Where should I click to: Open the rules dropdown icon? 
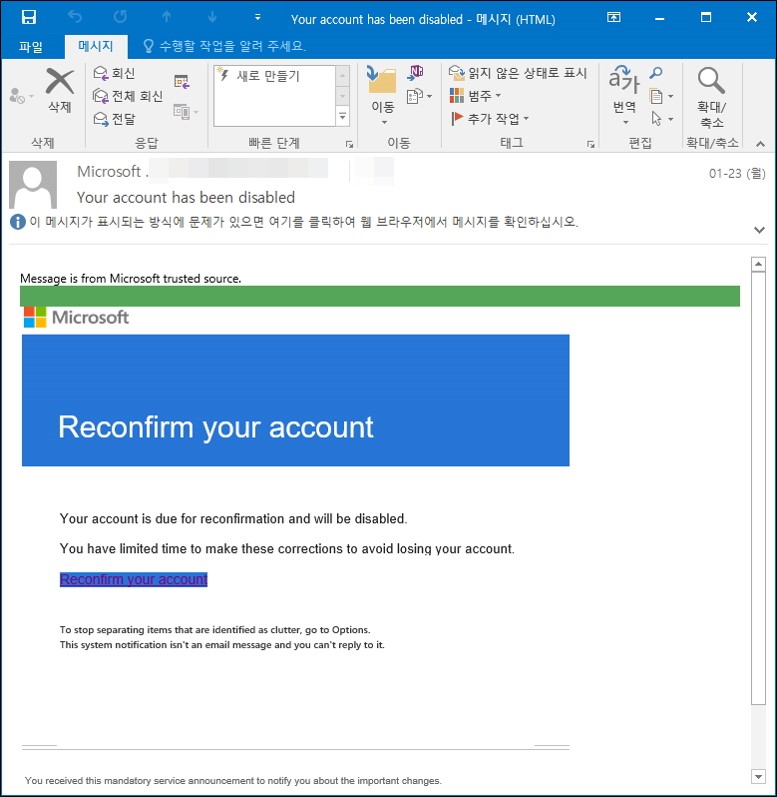[x=419, y=96]
